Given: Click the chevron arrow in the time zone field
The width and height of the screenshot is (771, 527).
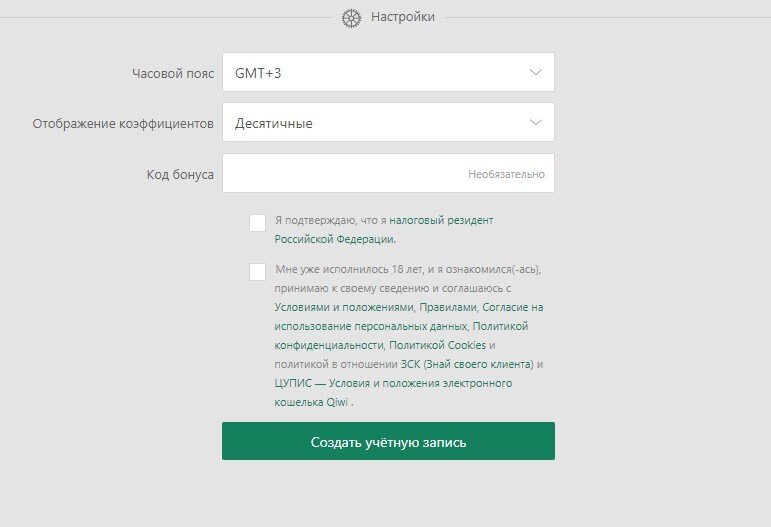Looking at the screenshot, I should (x=536, y=72).
